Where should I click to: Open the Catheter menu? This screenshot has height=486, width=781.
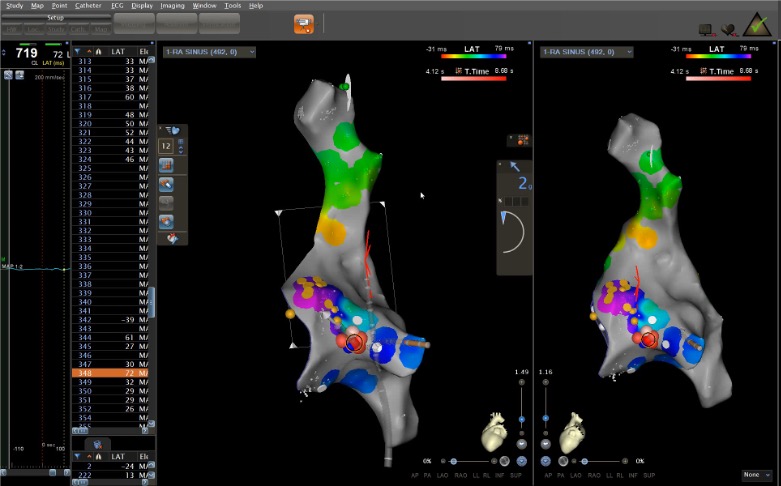(88, 6)
